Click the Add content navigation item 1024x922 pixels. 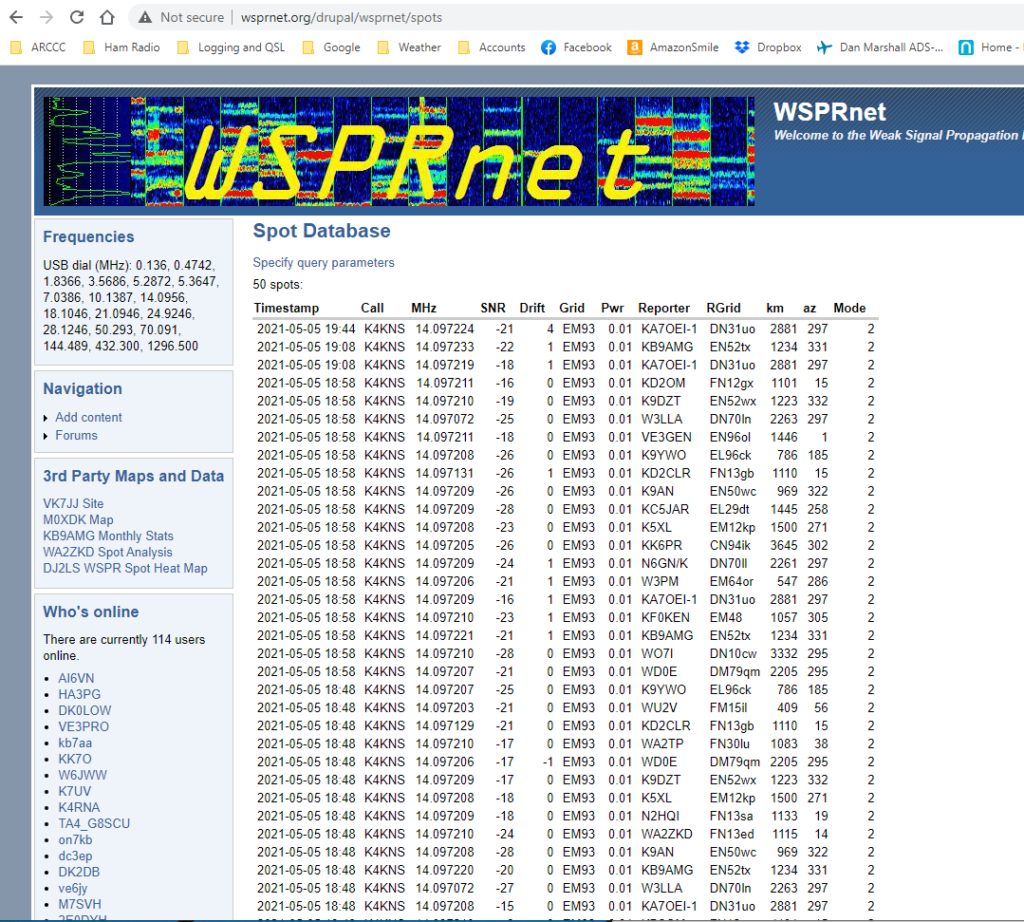point(89,417)
